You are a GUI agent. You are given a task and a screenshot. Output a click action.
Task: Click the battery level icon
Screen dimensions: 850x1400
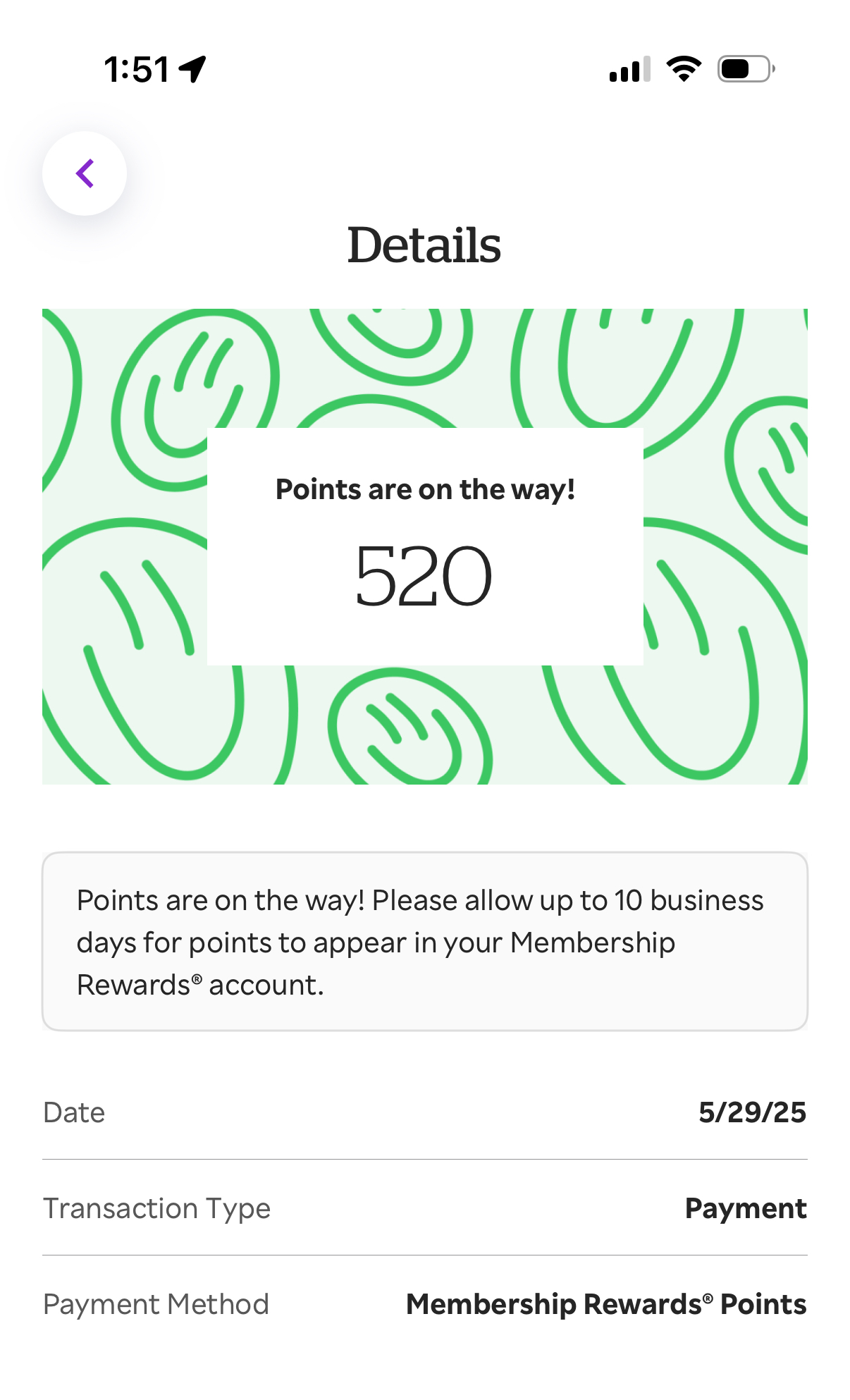[x=746, y=69]
